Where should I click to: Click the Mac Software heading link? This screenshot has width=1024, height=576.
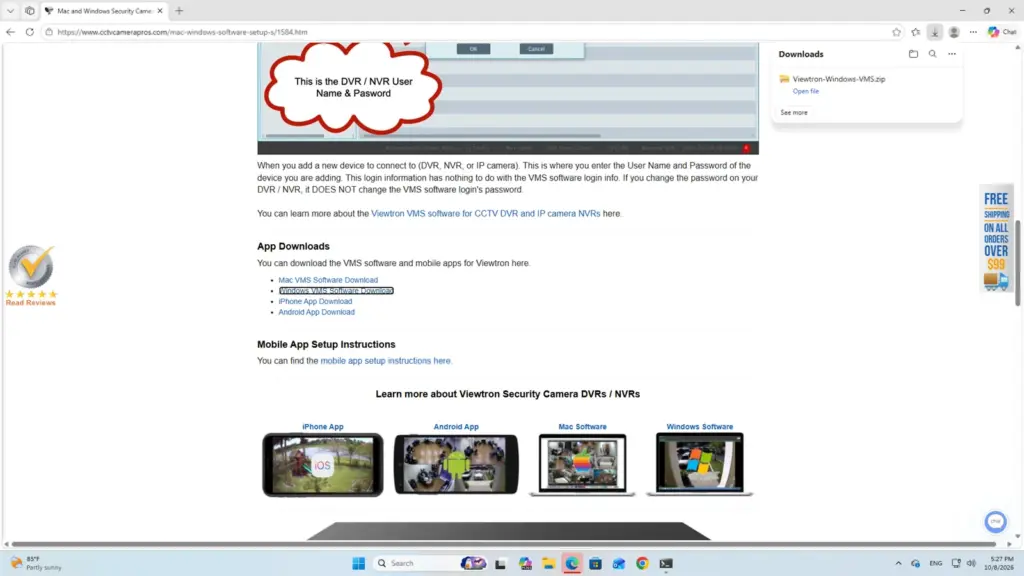click(582, 426)
